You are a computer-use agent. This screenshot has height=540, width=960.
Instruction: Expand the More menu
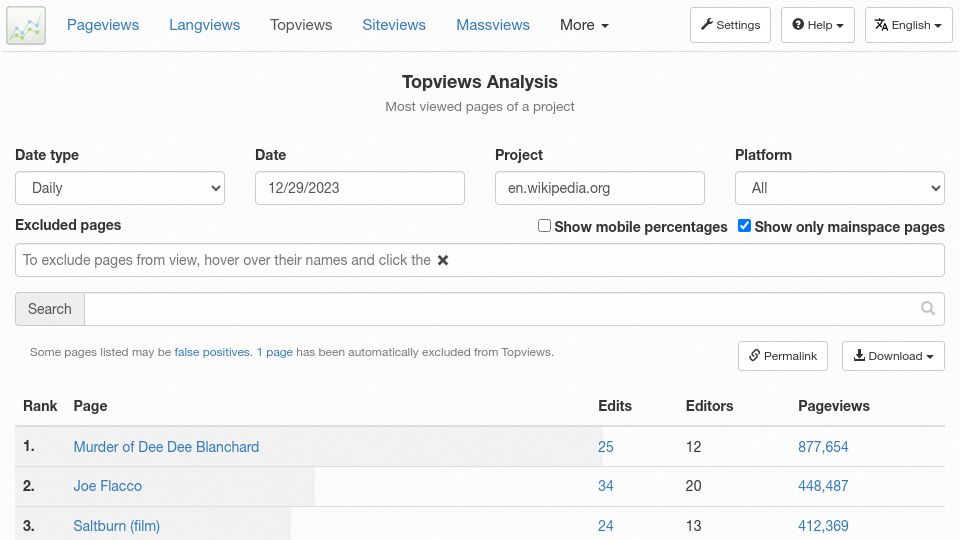(x=584, y=25)
